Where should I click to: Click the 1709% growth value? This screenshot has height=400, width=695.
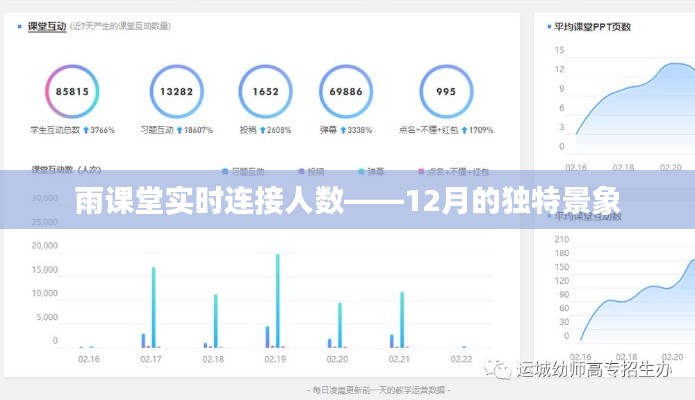point(481,130)
